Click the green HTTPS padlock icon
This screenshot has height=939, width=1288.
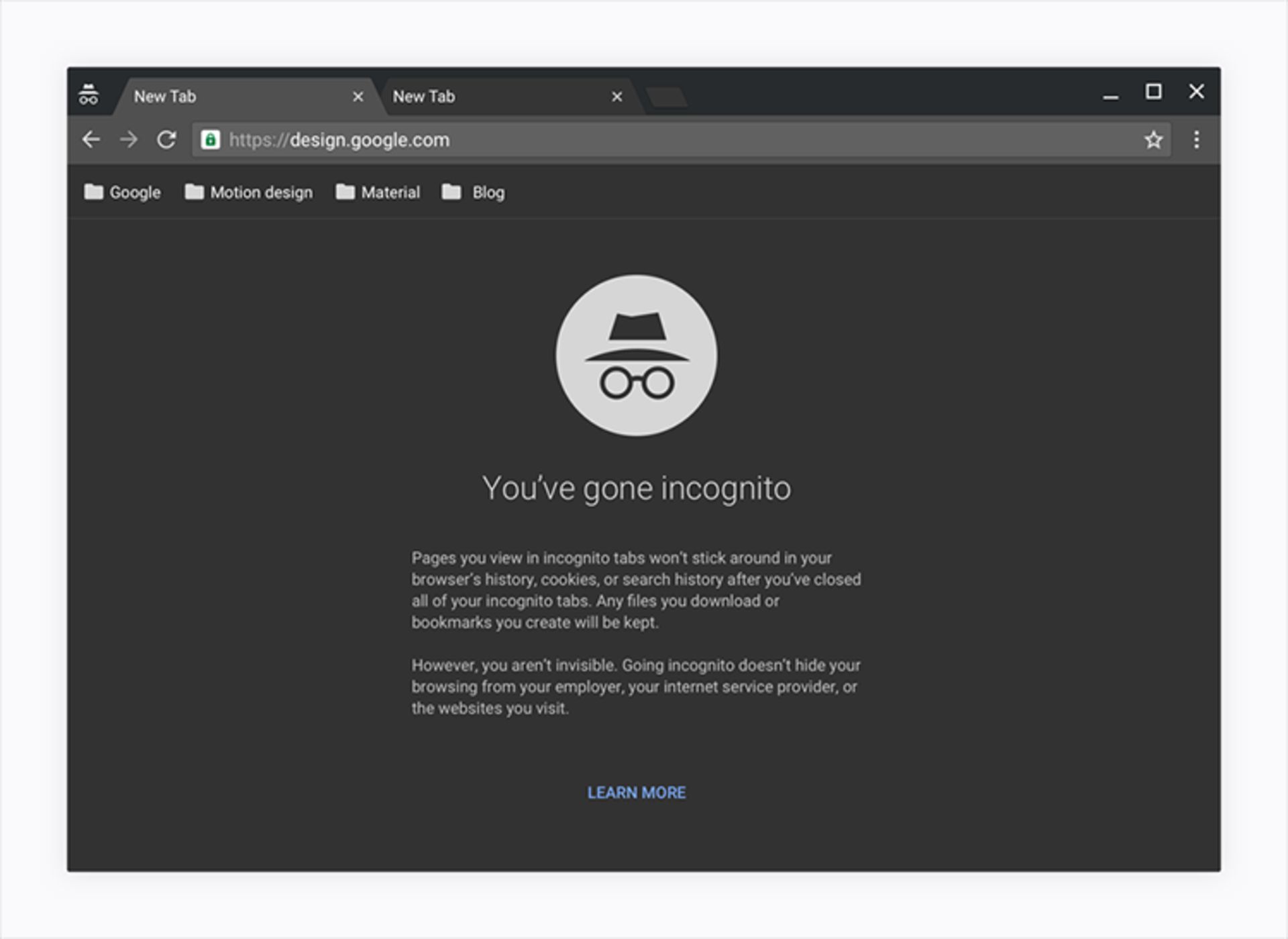pyautogui.click(x=211, y=140)
